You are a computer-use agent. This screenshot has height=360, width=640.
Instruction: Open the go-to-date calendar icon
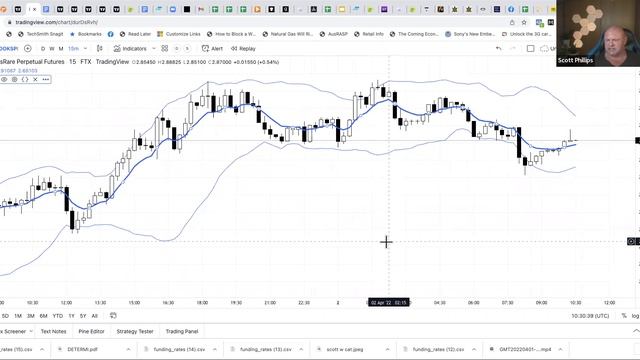click(113, 316)
